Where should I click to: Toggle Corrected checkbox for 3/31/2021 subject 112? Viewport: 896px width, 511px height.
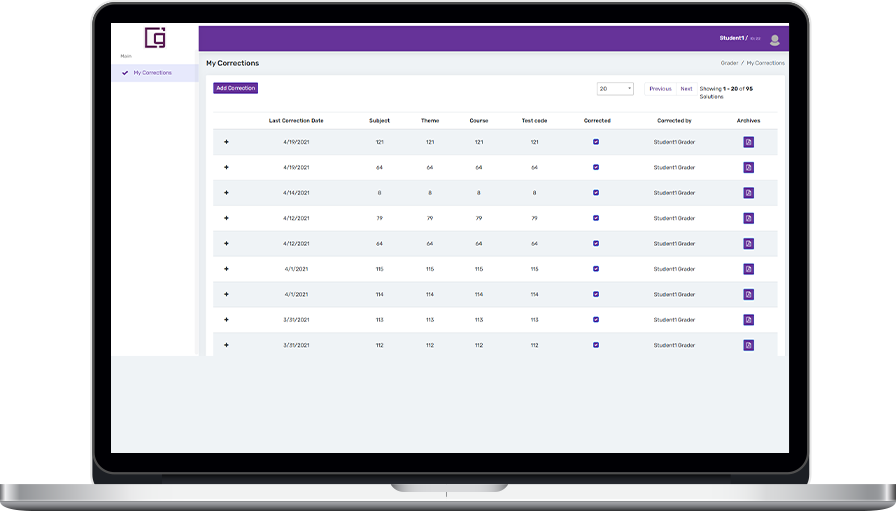[x=596, y=345]
